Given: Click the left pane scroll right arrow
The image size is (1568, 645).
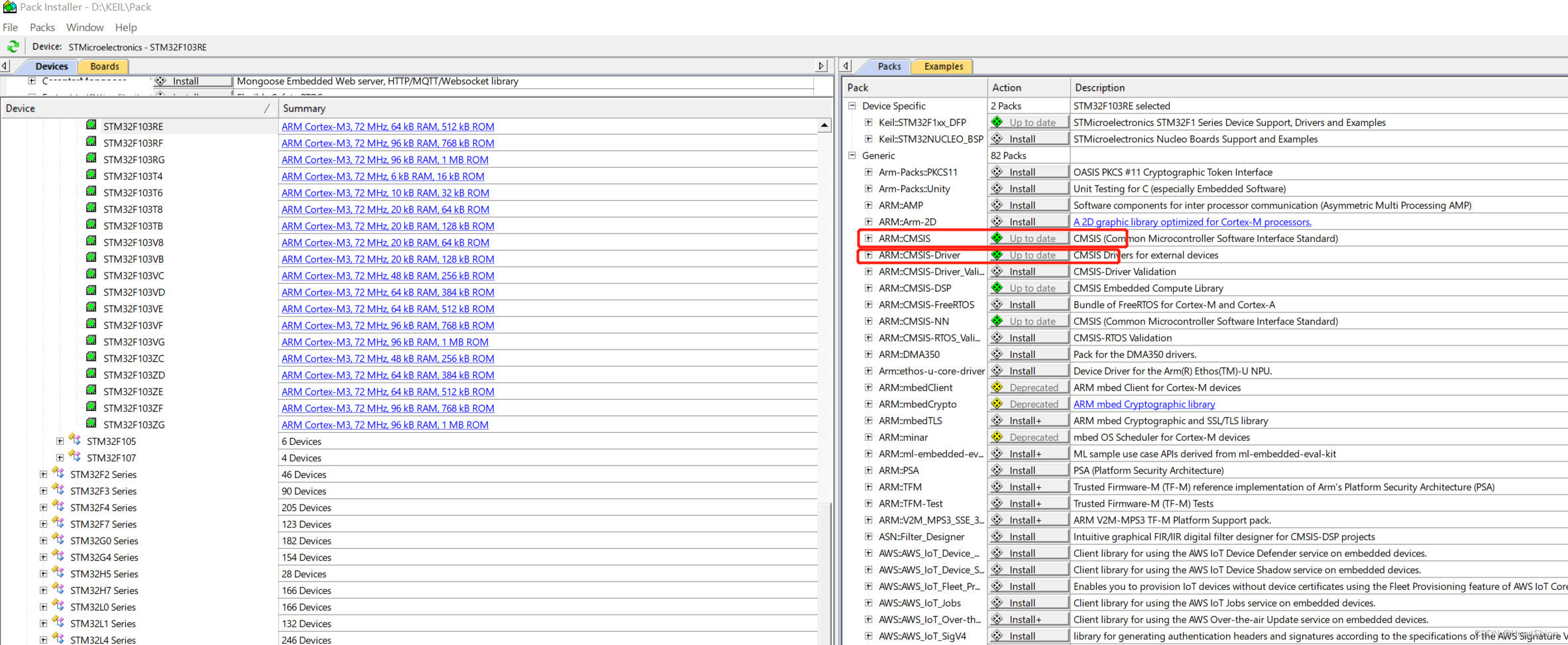Looking at the screenshot, I should (822, 66).
